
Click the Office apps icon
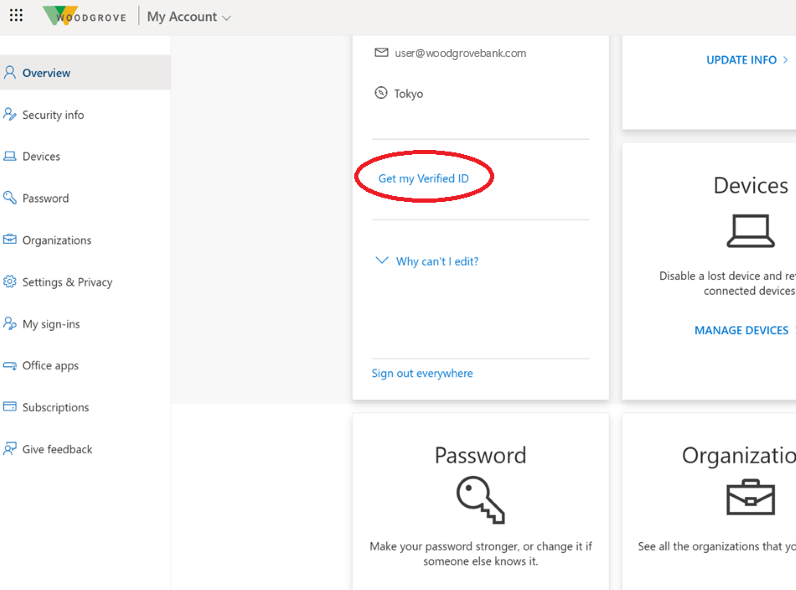pyautogui.click(x=10, y=365)
